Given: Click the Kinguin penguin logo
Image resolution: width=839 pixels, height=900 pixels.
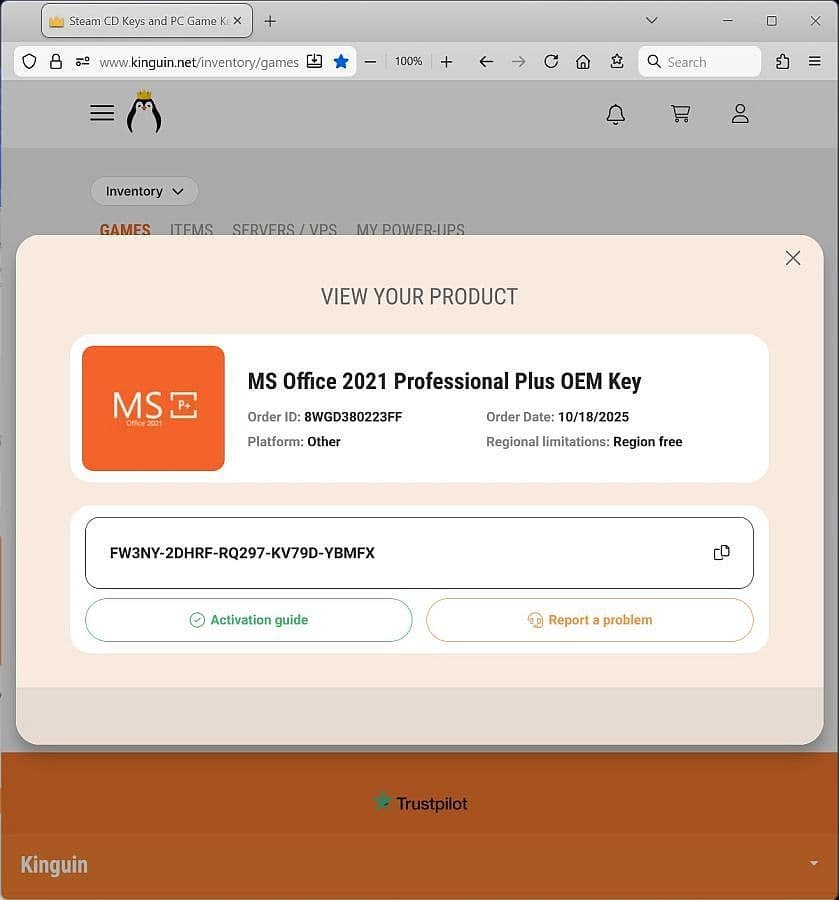Looking at the screenshot, I should (x=144, y=113).
